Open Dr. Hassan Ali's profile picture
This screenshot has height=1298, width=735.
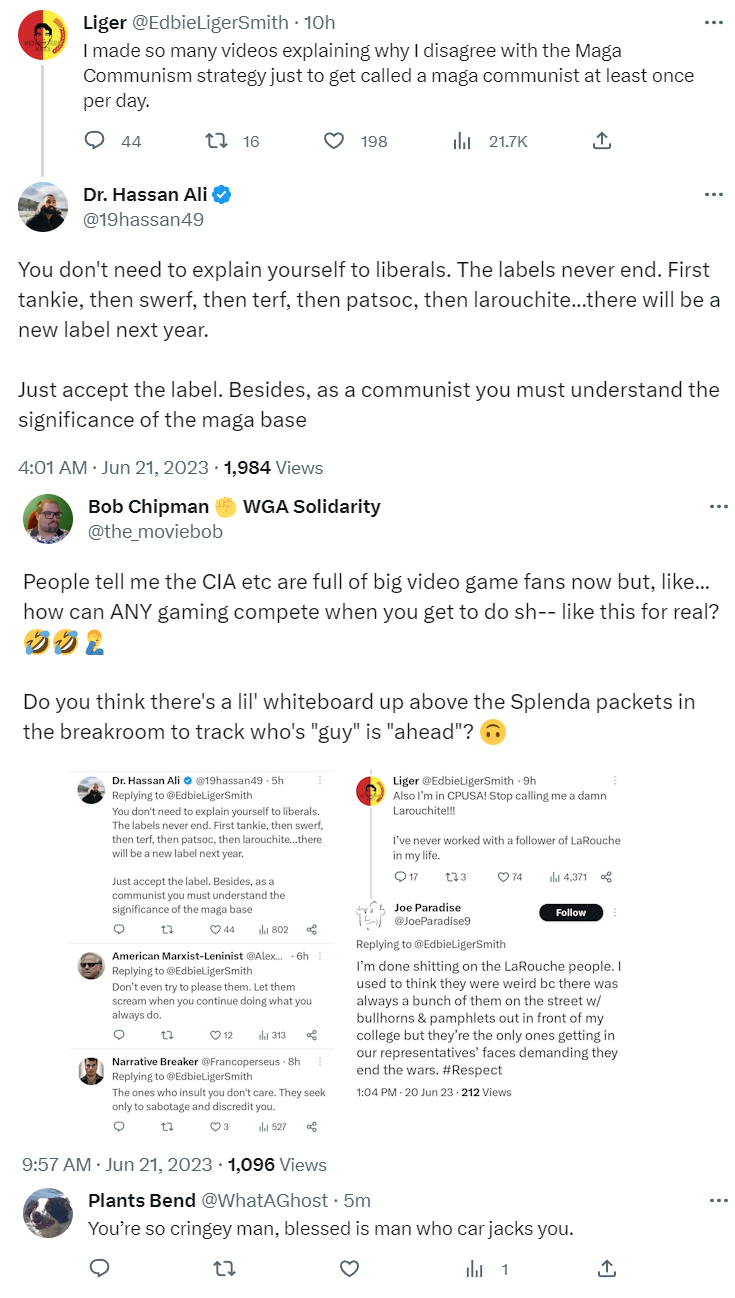click(43, 207)
